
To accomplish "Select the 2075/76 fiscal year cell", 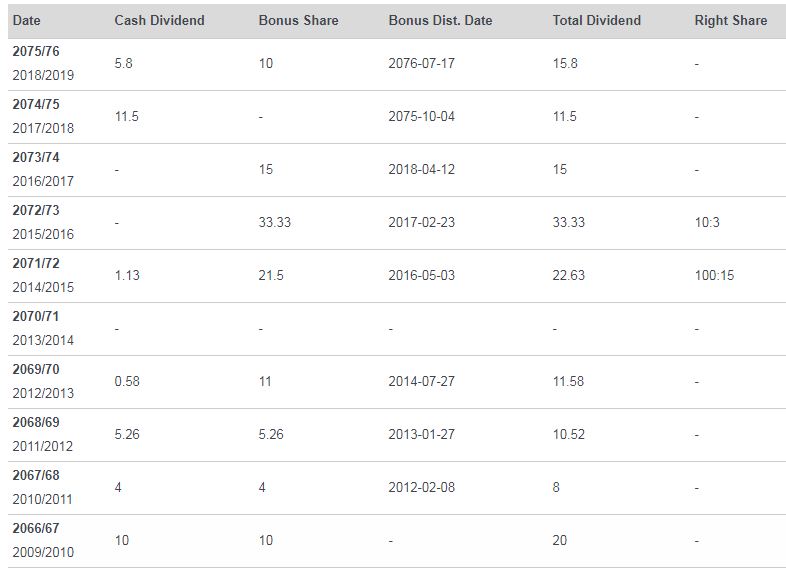I will point(43,63).
